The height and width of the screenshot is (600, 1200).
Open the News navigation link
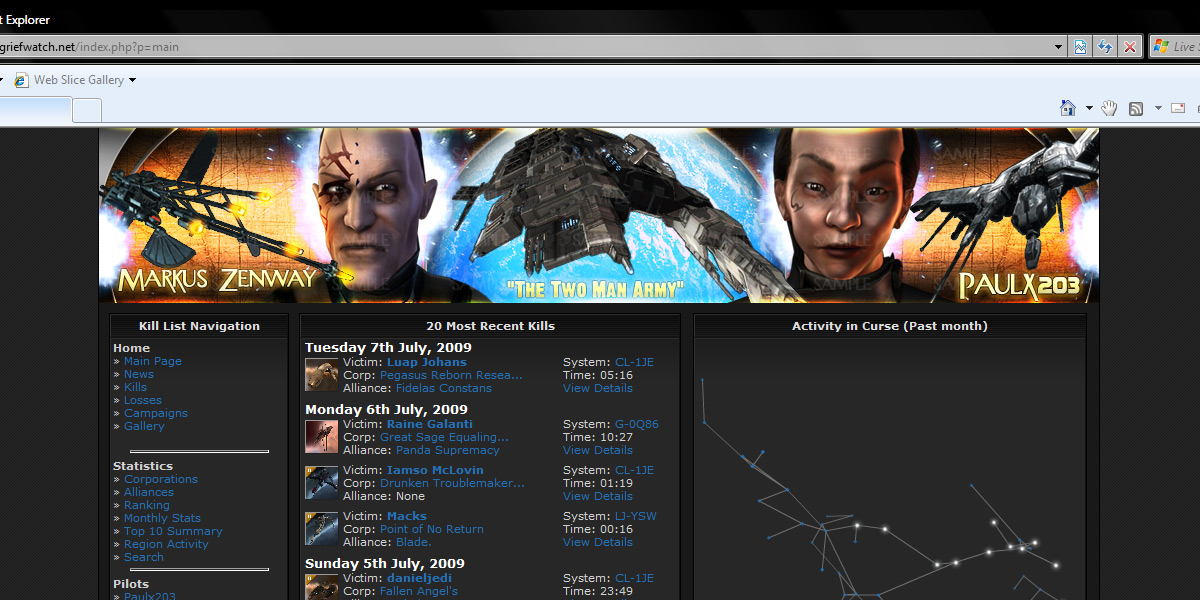tap(139, 374)
